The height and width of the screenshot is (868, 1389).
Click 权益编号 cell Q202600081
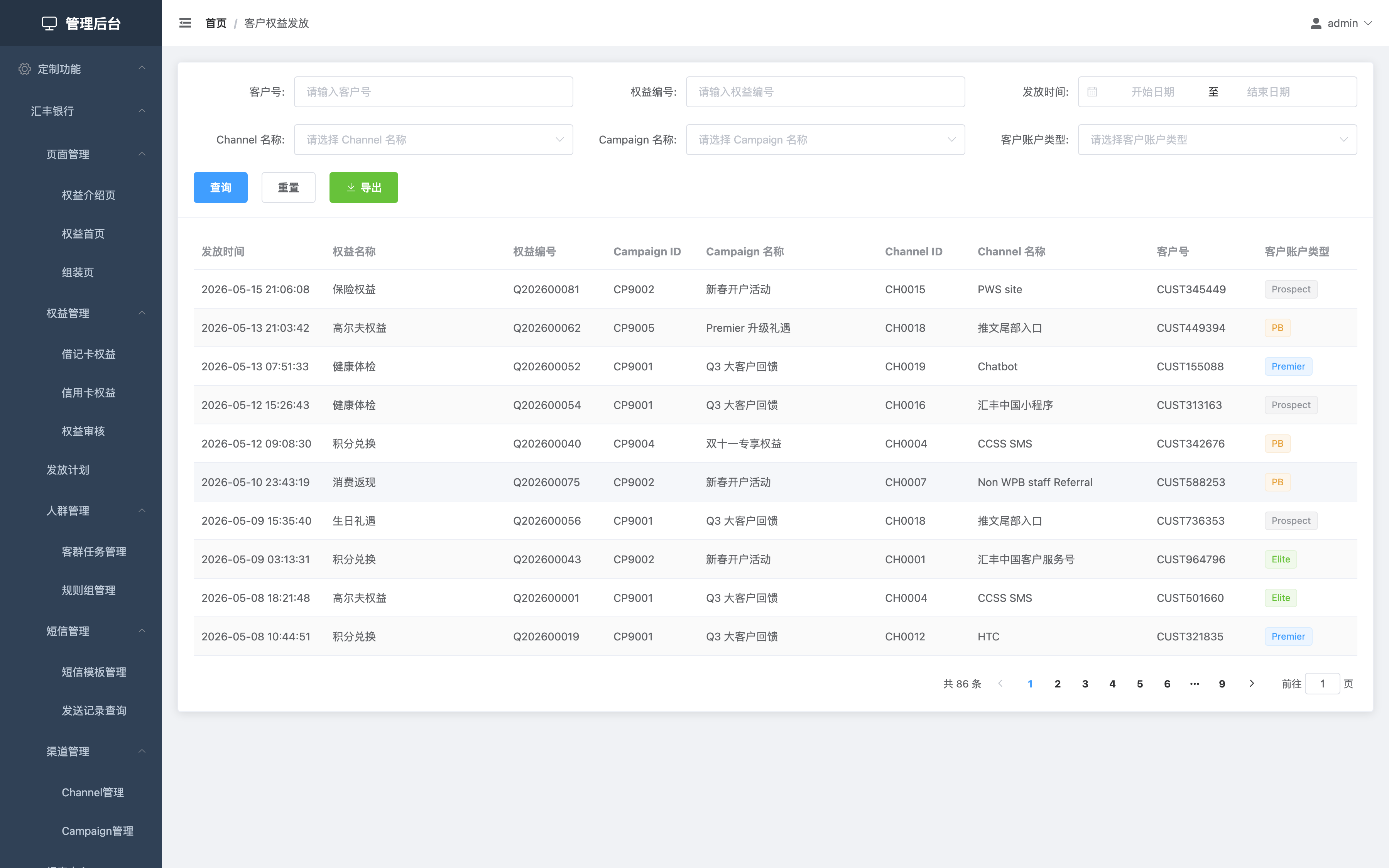coord(546,289)
